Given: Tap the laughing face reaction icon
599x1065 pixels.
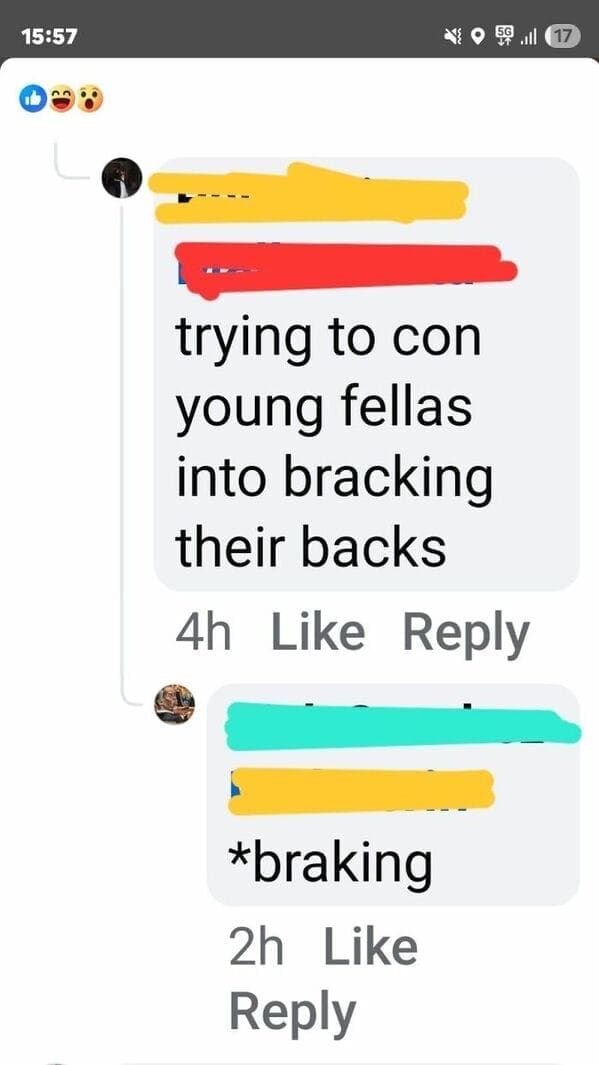Looking at the screenshot, I should 61,99.
